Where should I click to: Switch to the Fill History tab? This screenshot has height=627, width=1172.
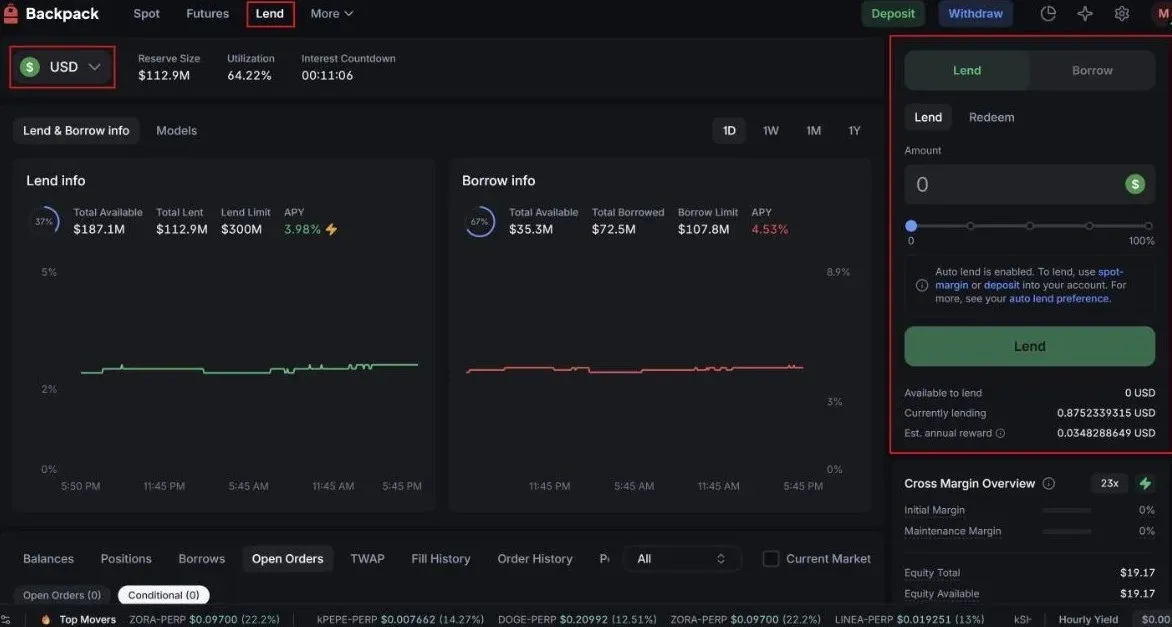coord(440,558)
